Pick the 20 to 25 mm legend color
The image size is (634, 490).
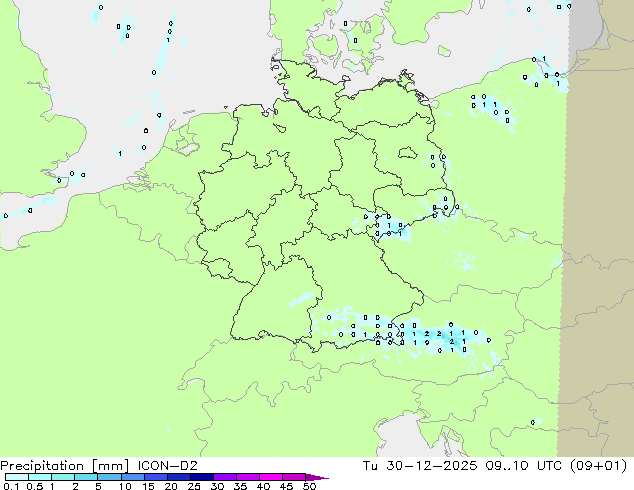179,477
